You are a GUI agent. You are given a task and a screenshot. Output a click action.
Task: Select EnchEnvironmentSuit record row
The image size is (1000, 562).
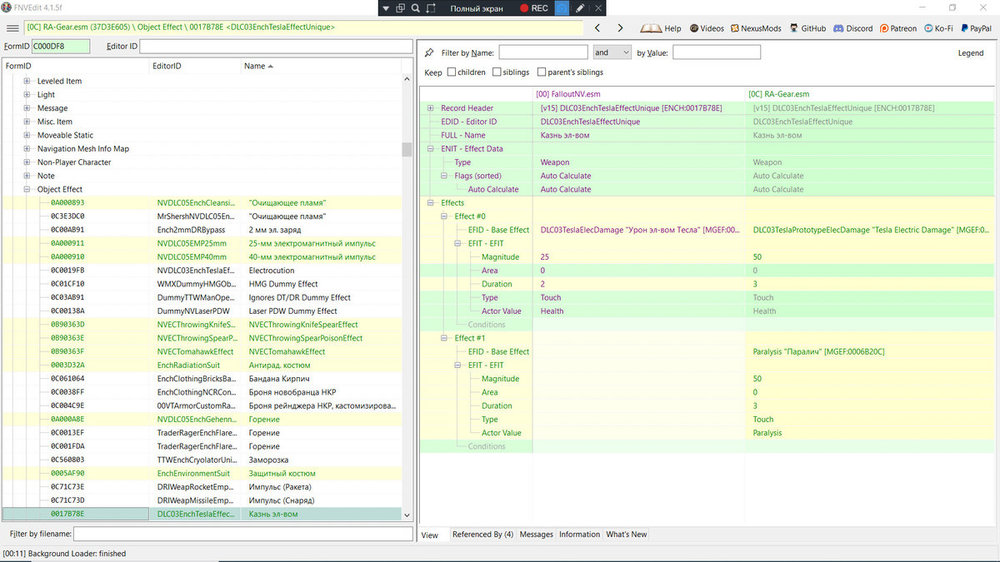tap(202, 473)
